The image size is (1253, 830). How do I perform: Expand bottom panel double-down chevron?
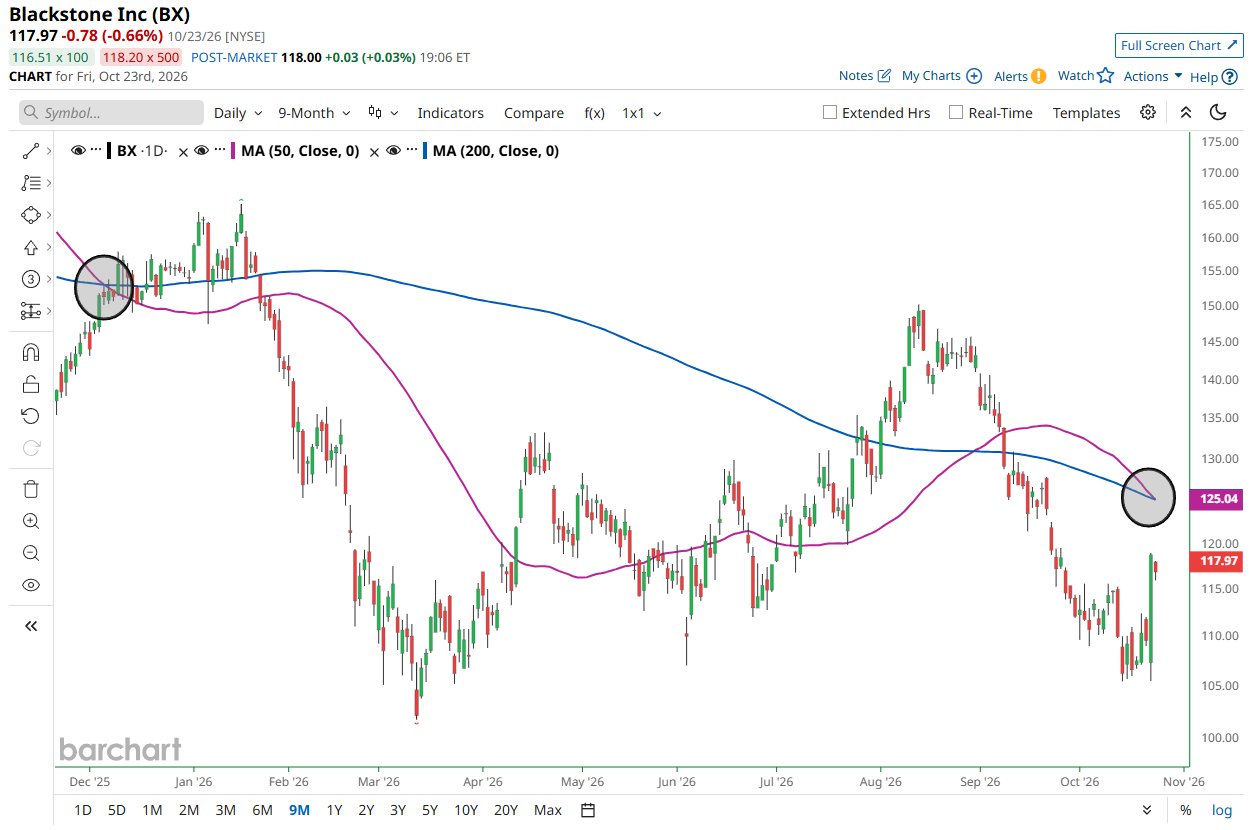1147,810
